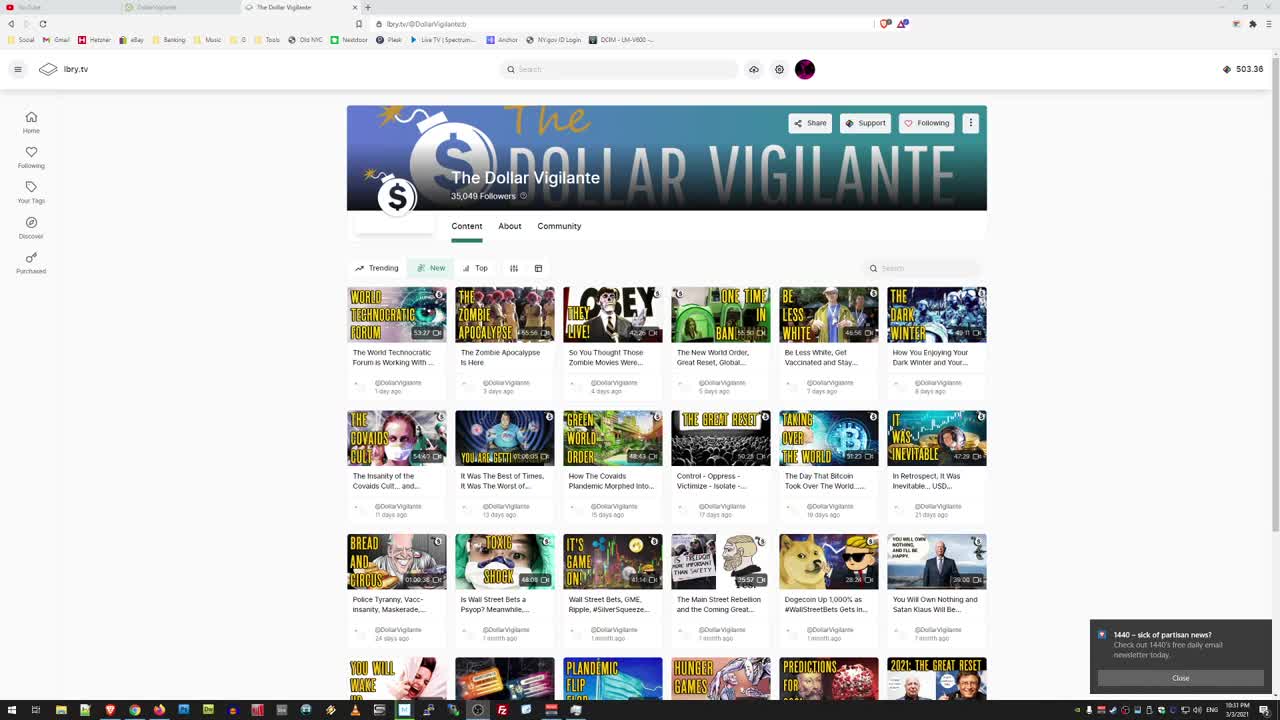Open Your Tags in the sidebar
This screenshot has width=1280, height=720.
coord(31,192)
